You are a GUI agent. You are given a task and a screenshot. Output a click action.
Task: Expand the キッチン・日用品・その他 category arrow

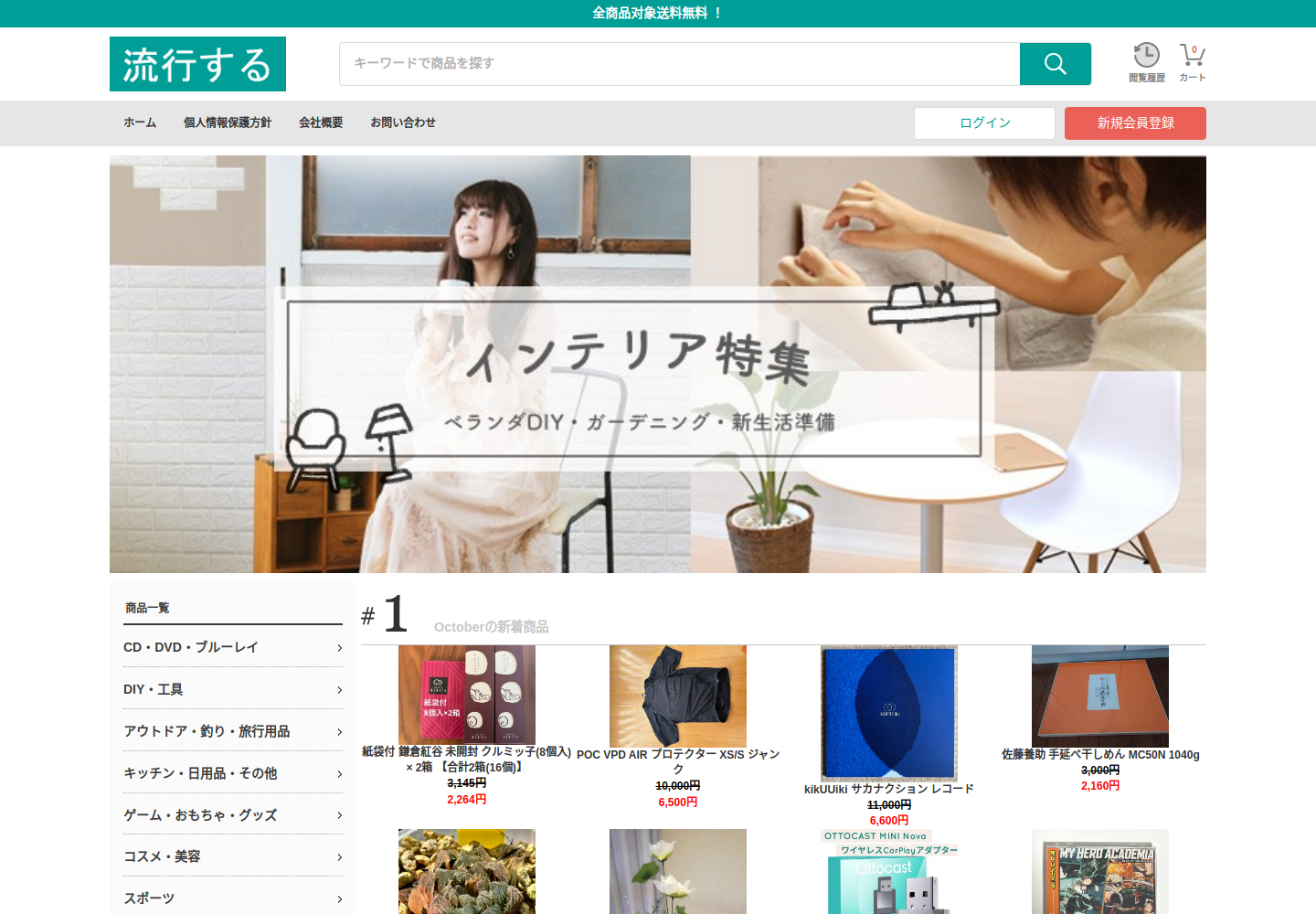[339, 774]
